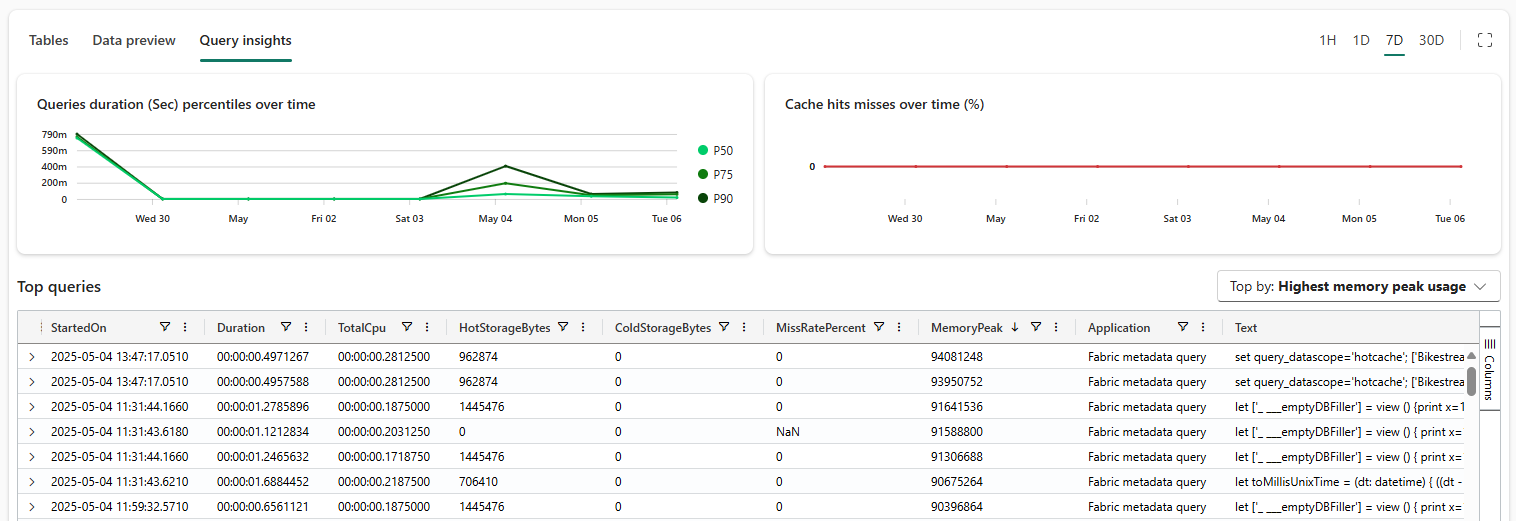
Task: Open filter icon on Application column
Action: tap(1183, 327)
